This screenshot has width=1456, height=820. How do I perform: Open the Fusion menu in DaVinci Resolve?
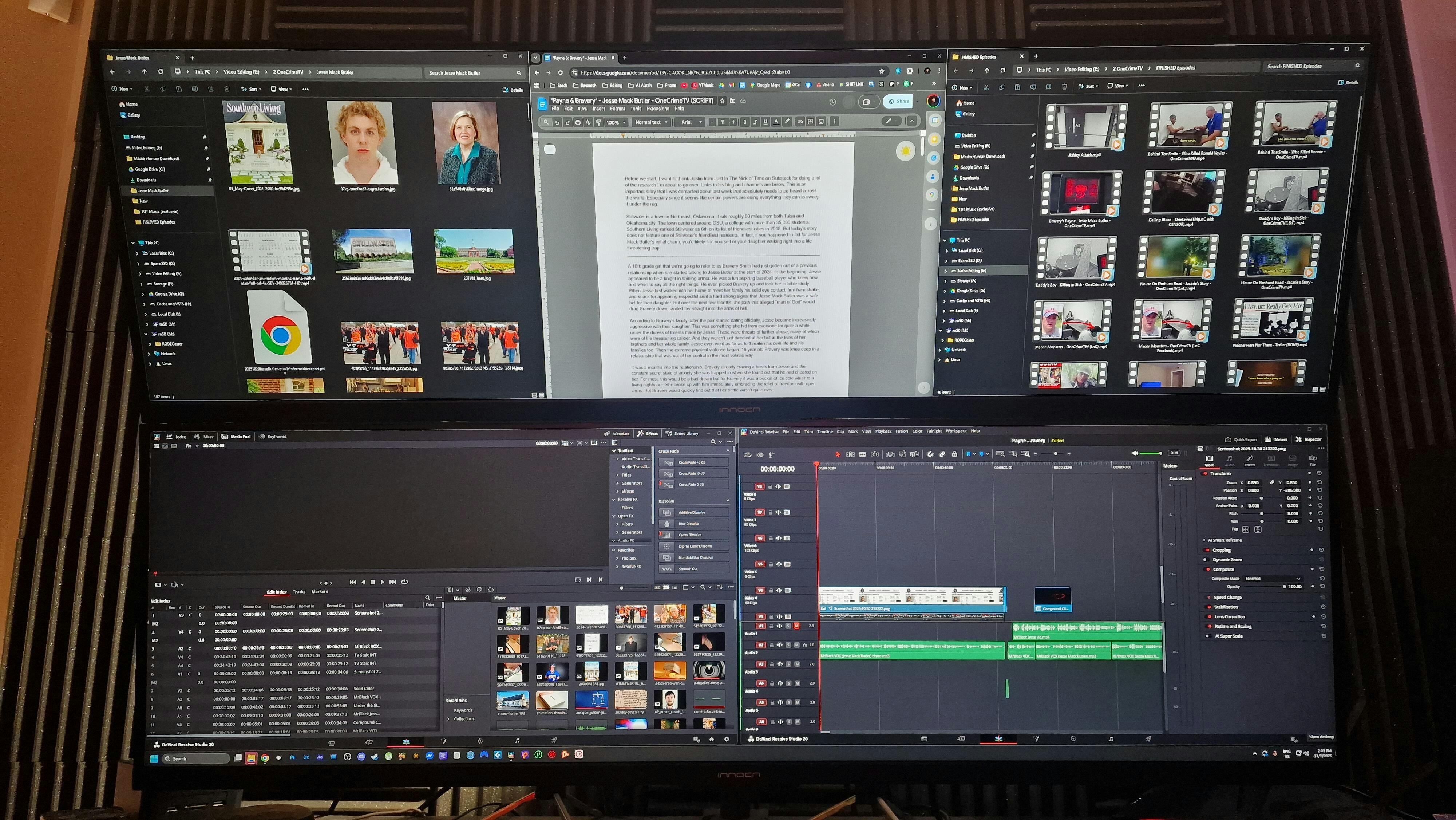pyautogui.click(x=902, y=431)
